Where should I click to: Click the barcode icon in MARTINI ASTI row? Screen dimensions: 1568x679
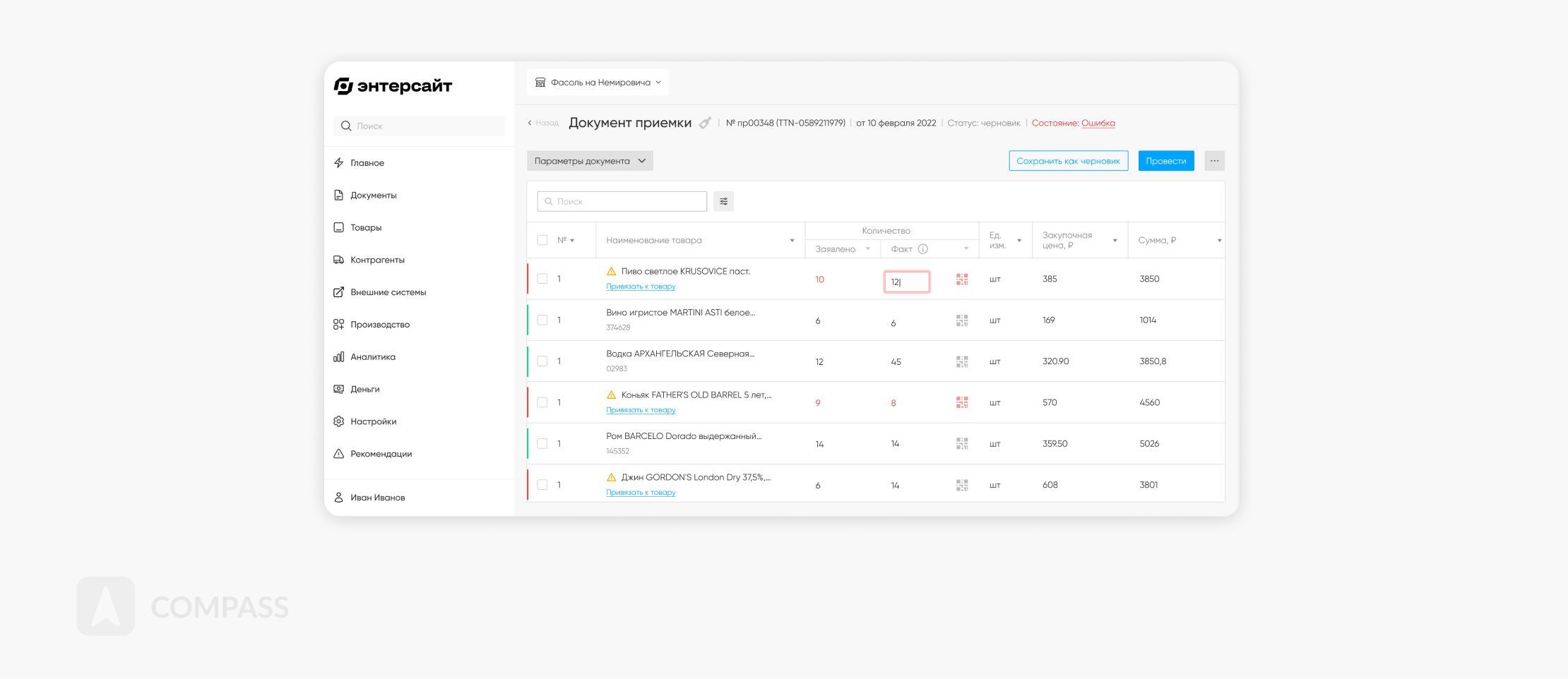coord(962,320)
